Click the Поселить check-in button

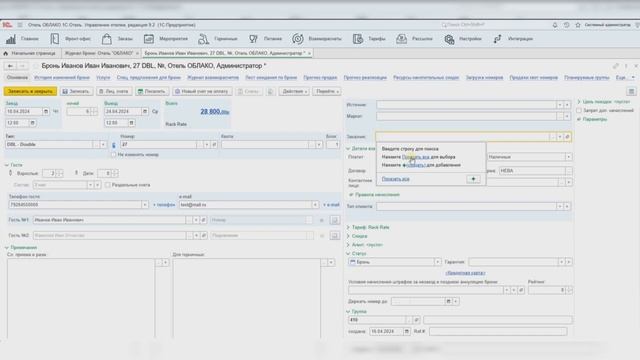point(151,91)
